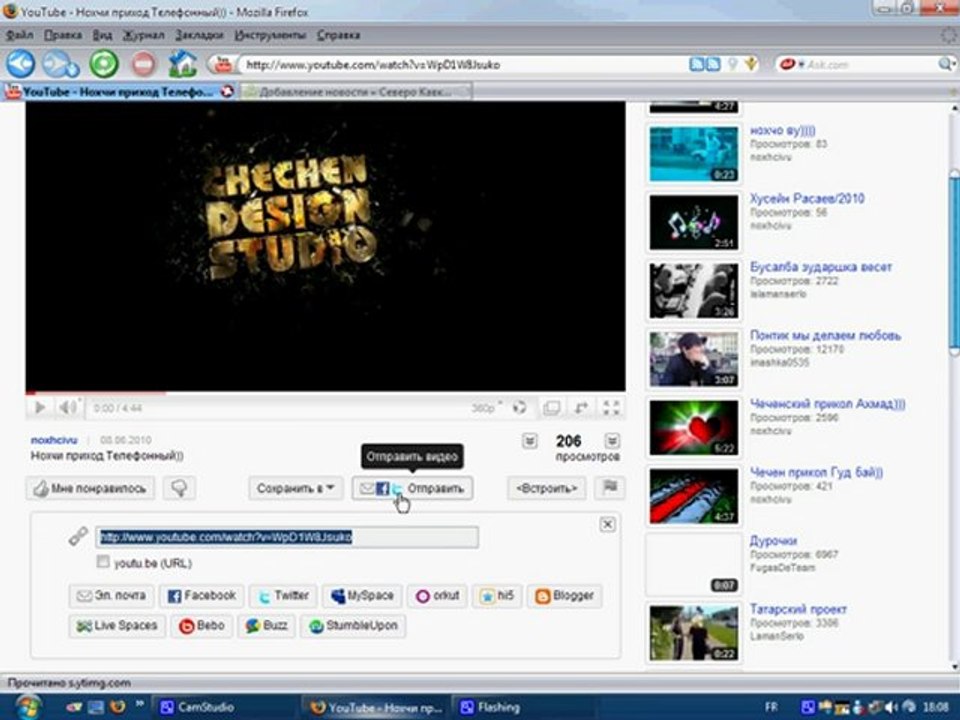Open the Справка menu
This screenshot has height=720, width=960.
click(x=338, y=35)
